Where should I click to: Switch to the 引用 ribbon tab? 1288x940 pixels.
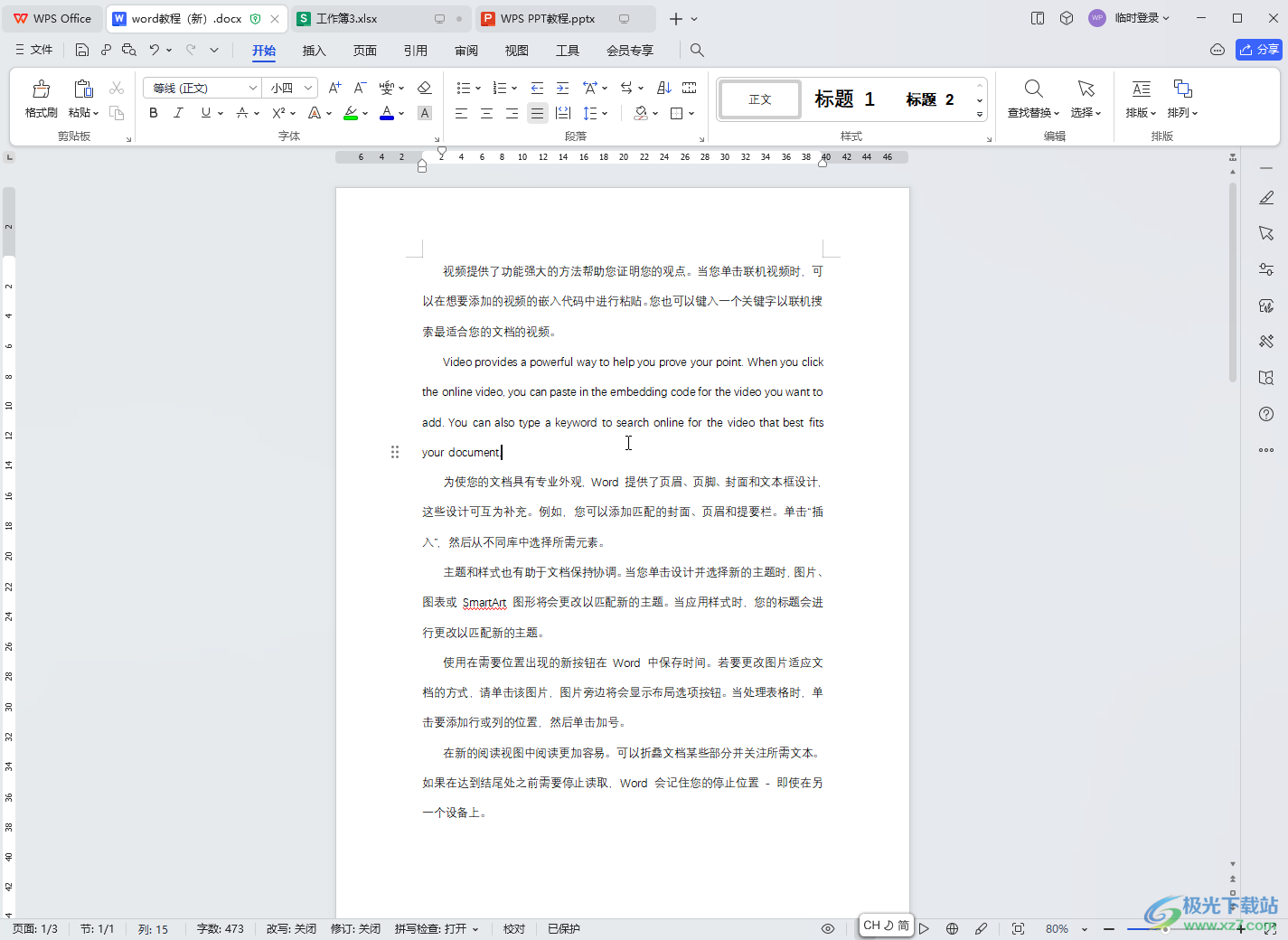[x=416, y=50]
